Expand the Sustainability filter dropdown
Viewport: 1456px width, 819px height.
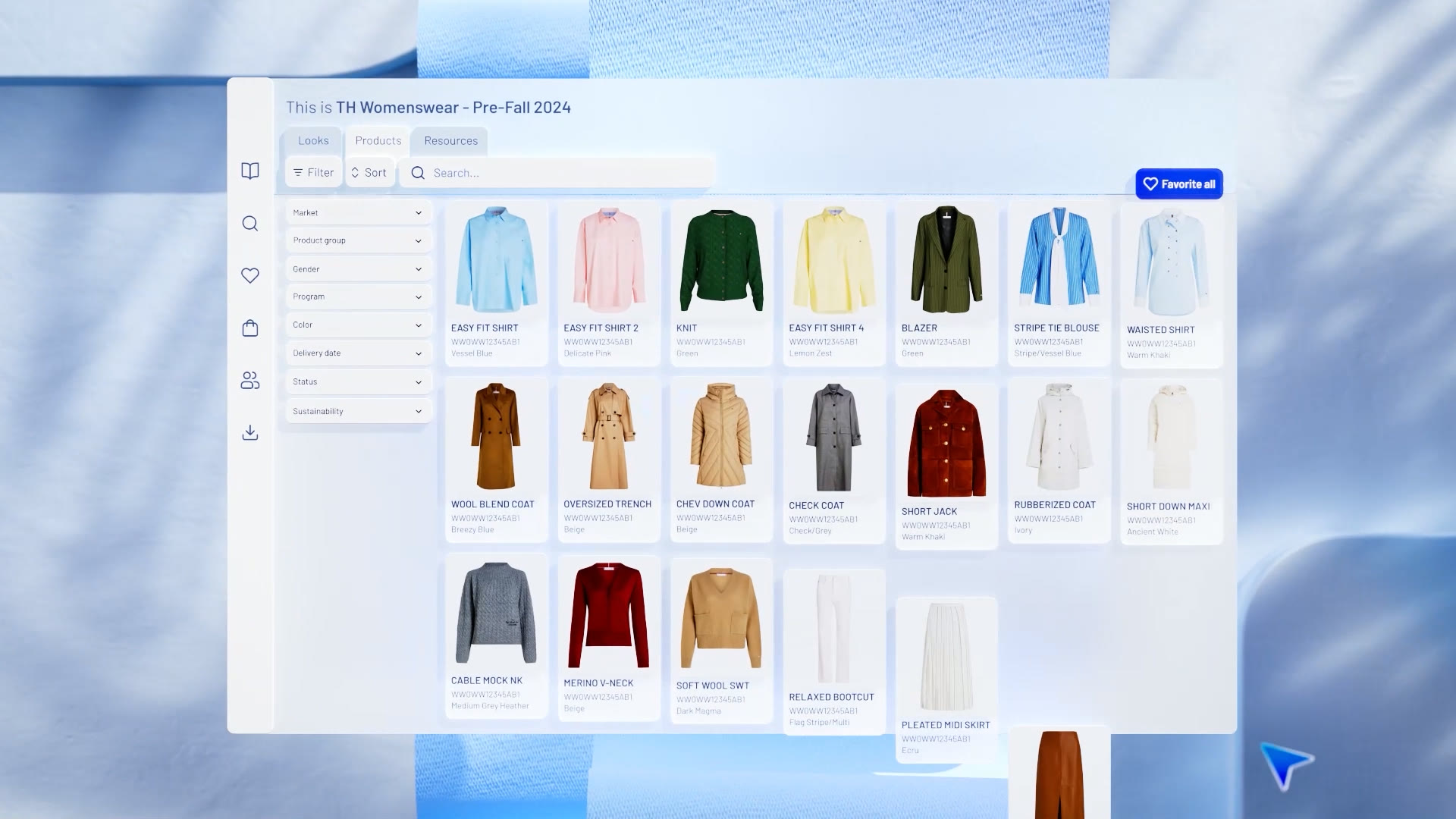359,411
